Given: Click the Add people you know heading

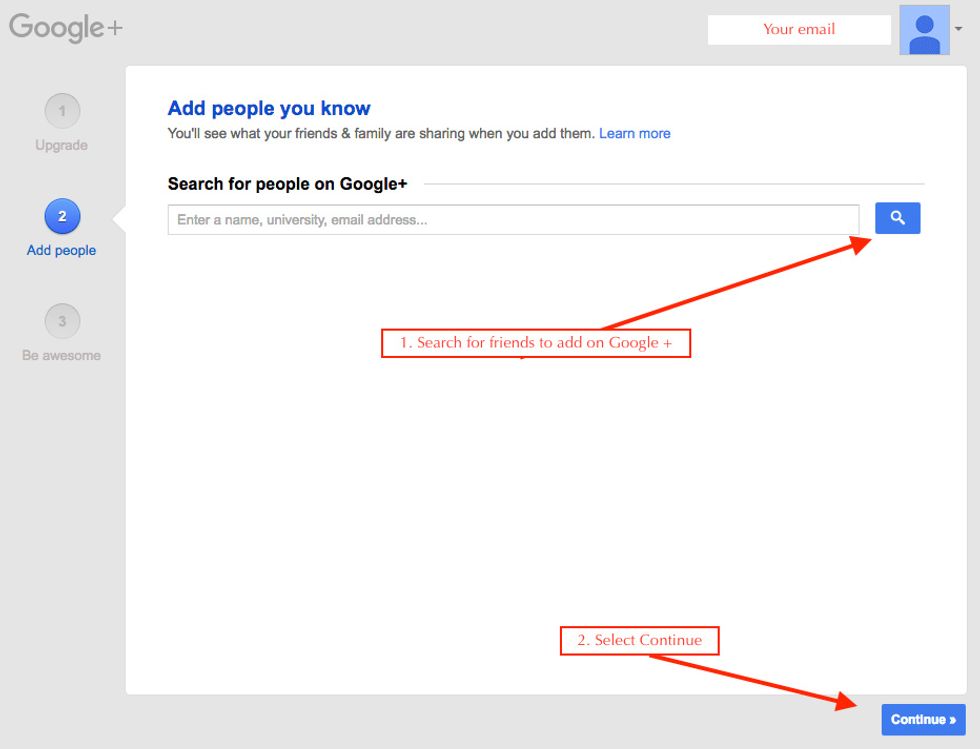Looking at the screenshot, I should coord(269,108).
